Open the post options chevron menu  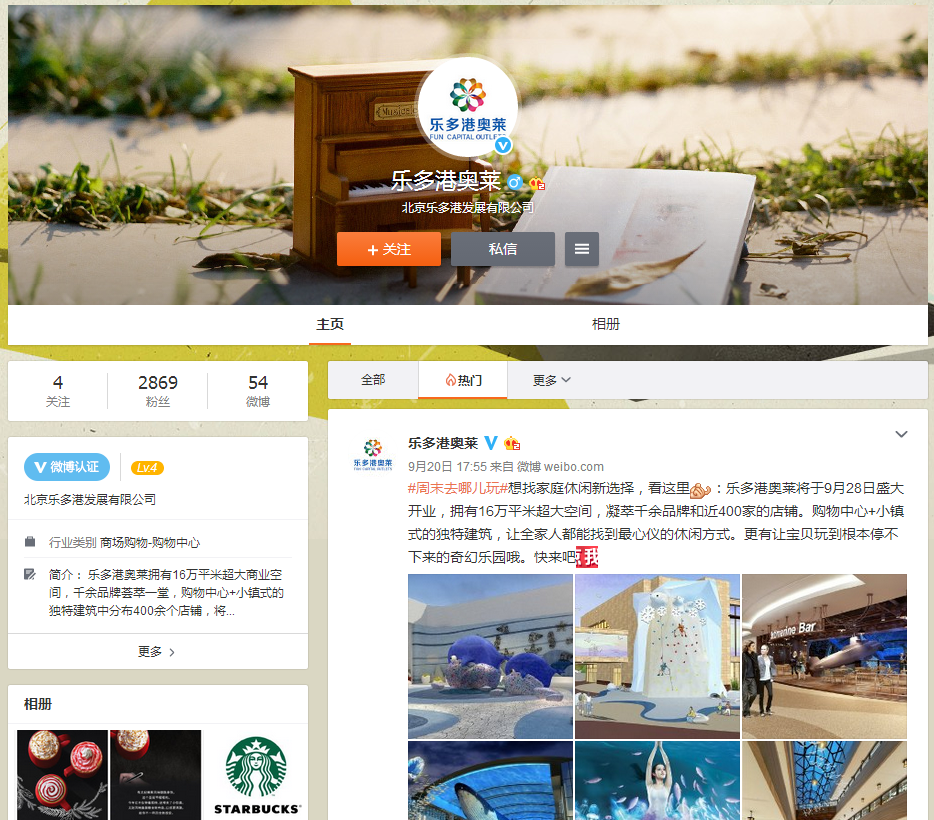point(901,434)
